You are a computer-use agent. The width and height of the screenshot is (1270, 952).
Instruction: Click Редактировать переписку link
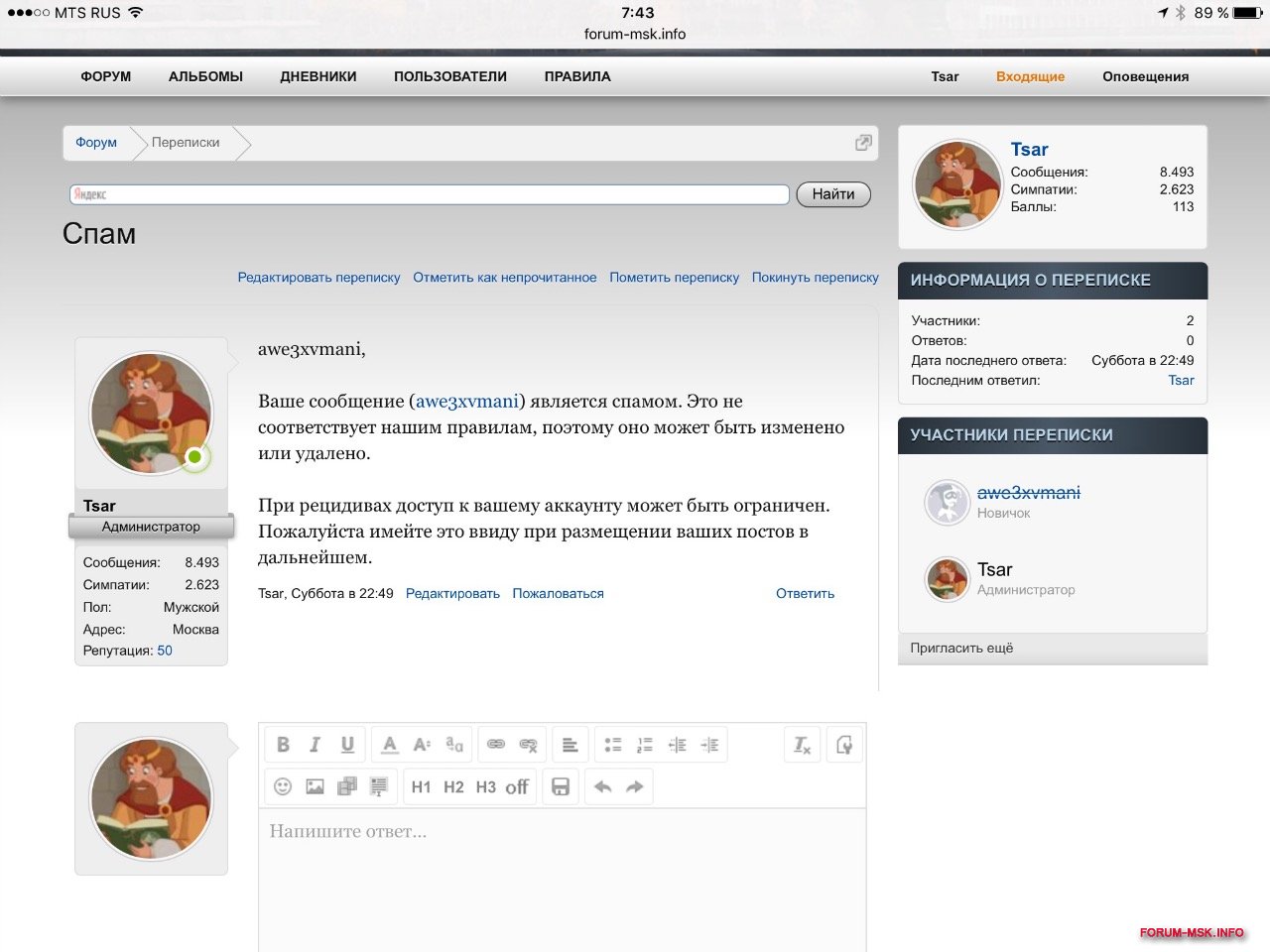(x=318, y=278)
